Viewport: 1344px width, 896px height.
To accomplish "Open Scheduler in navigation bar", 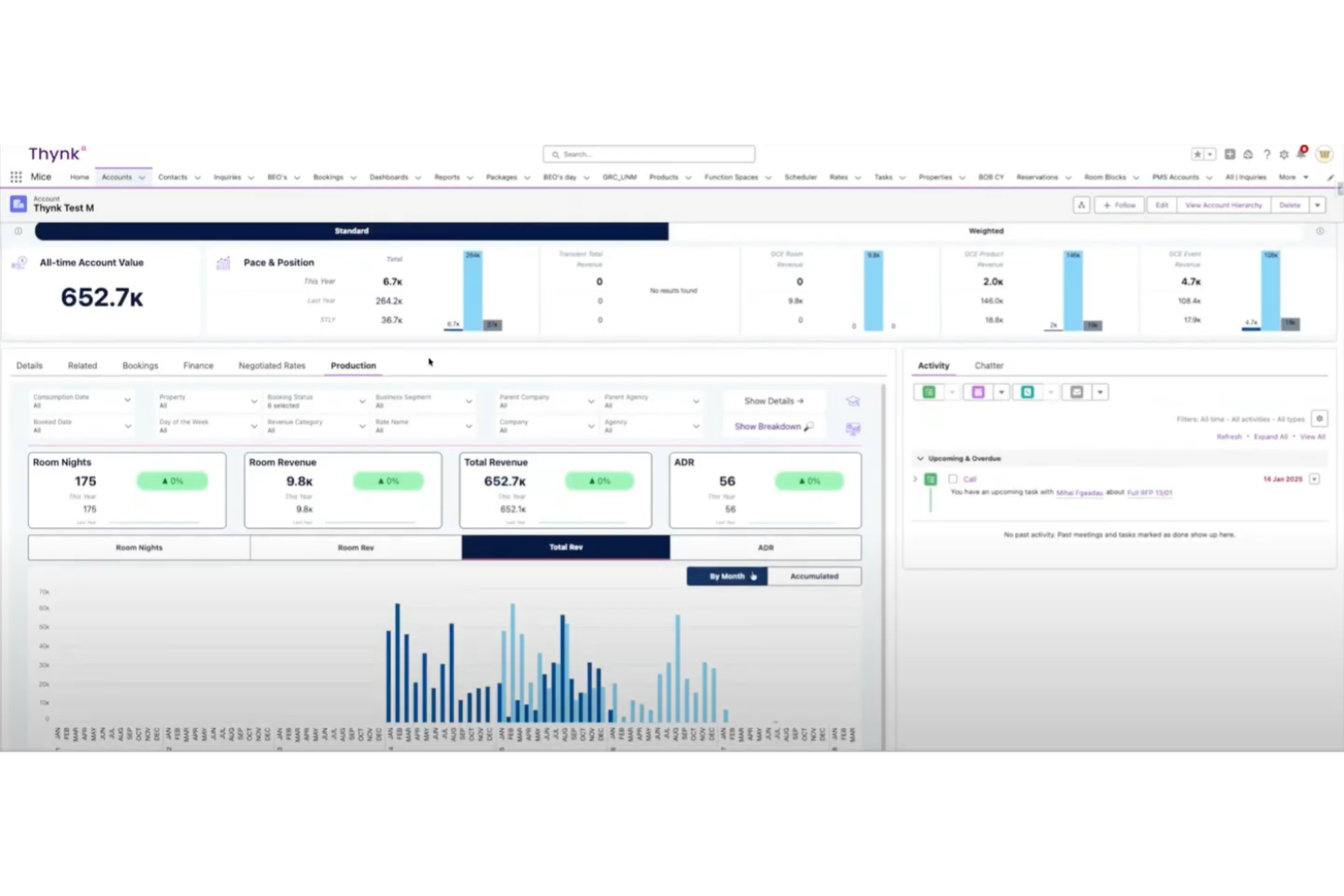I will (800, 178).
